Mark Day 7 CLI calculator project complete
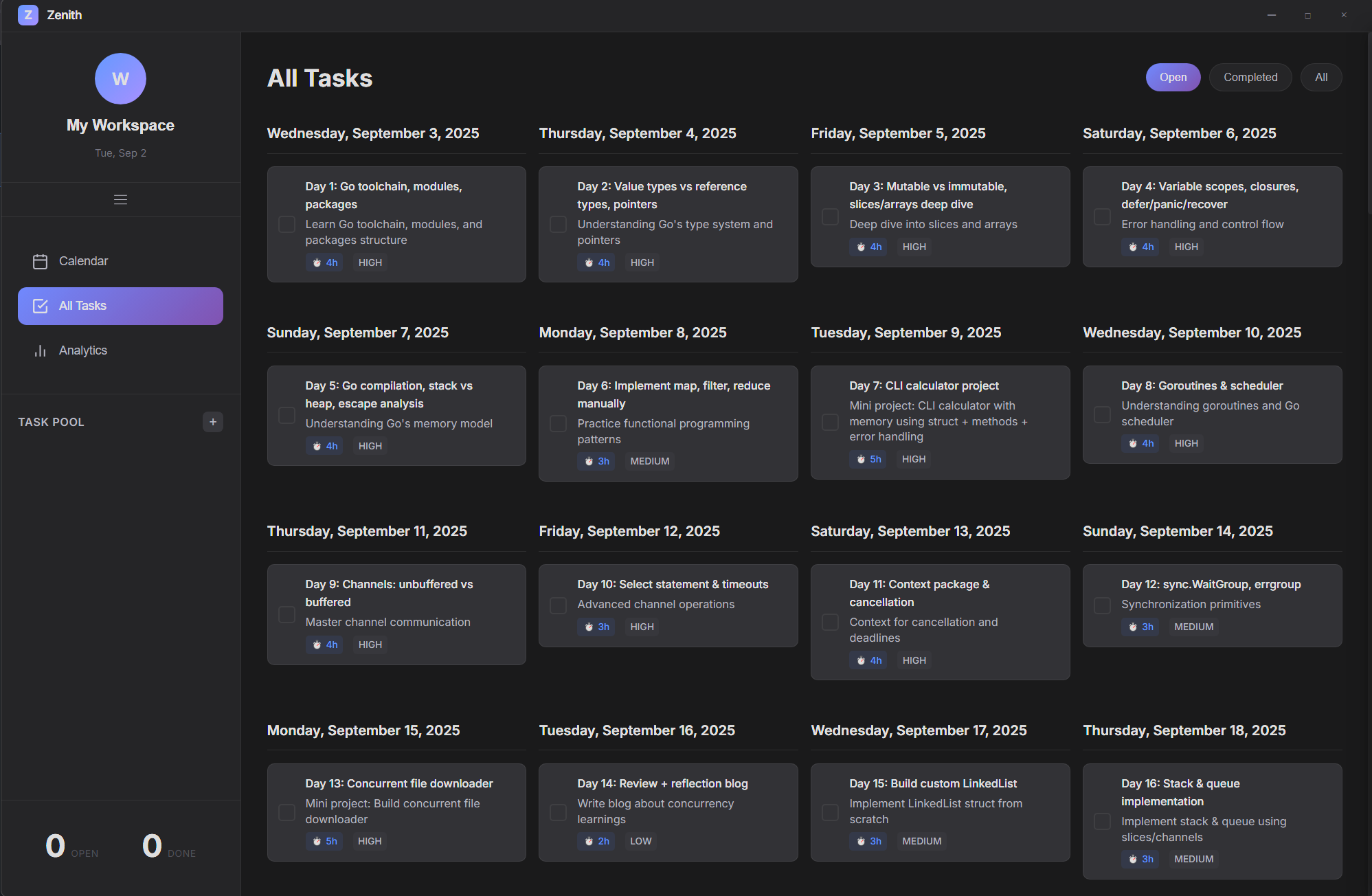 click(830, 422)
